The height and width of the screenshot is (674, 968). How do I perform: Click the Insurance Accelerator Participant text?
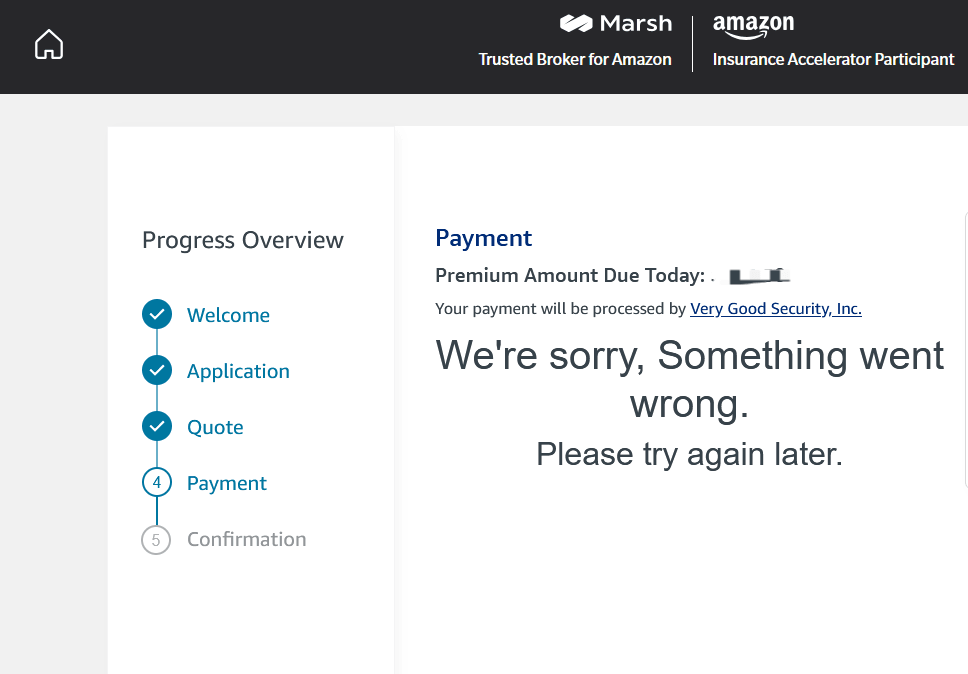point(833,59)
